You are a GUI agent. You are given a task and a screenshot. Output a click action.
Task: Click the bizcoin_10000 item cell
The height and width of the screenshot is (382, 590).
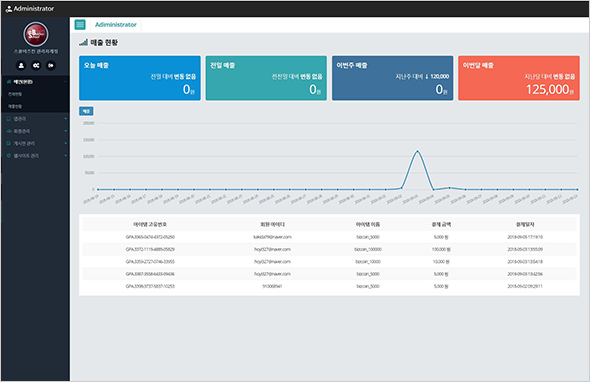tap(368, 262)
